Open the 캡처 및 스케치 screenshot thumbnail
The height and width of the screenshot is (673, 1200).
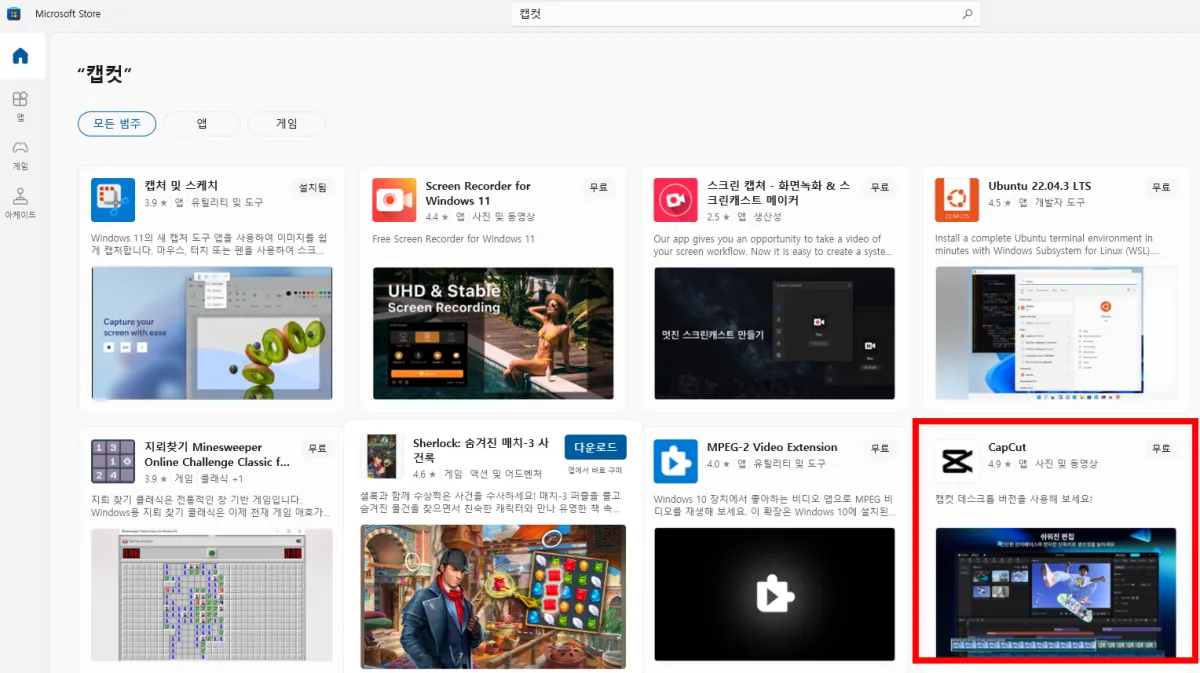pyautogui.click(x=212, y=333)
